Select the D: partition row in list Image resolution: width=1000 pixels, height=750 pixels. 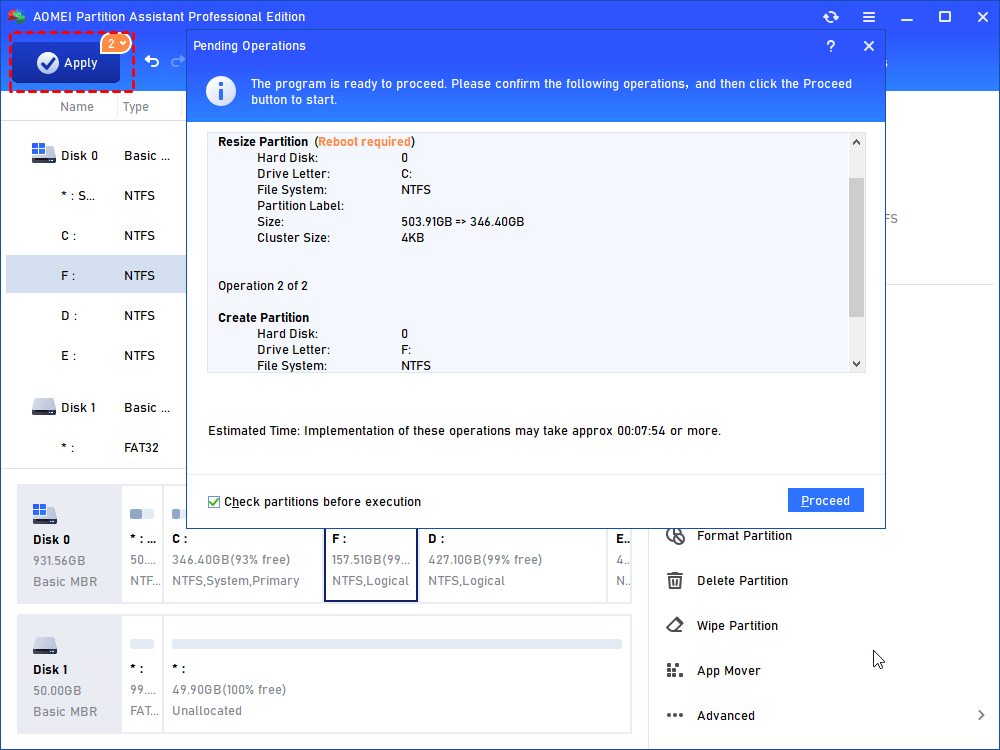[x=95, y=316]
